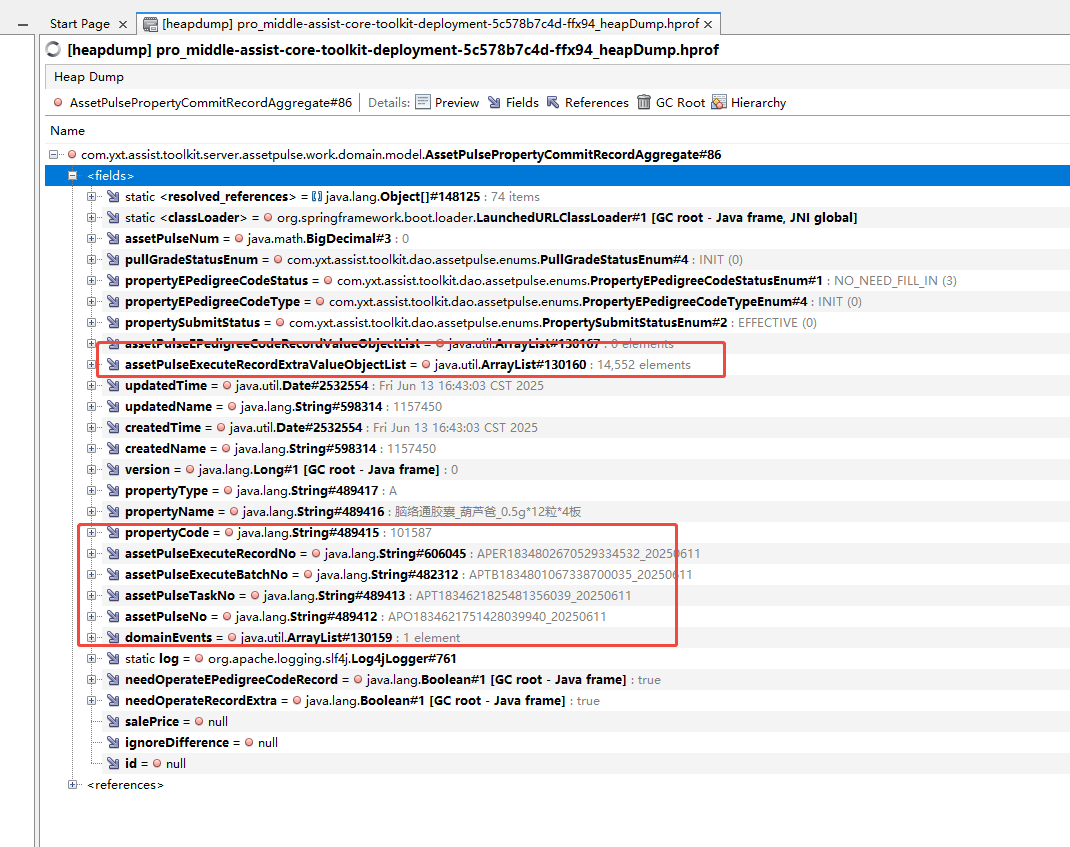Select String#489416 propertyName value

(411, 512)
